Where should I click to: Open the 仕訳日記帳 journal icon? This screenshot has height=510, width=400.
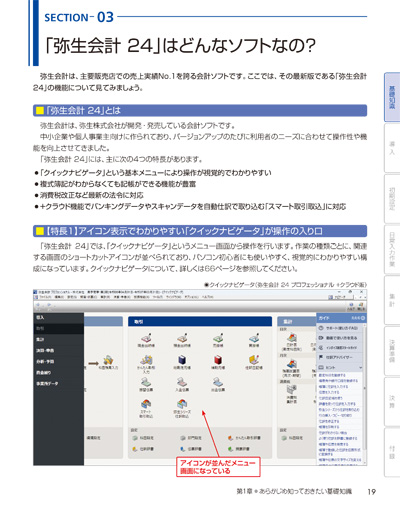point(254,362)
